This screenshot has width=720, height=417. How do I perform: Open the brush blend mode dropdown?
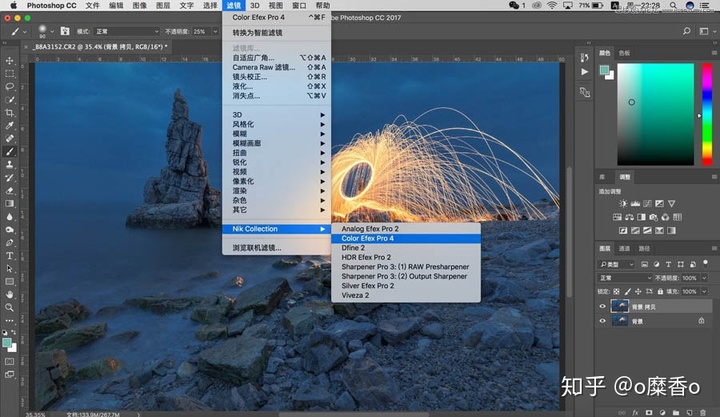pyautogui.click(x=127, y=31)
